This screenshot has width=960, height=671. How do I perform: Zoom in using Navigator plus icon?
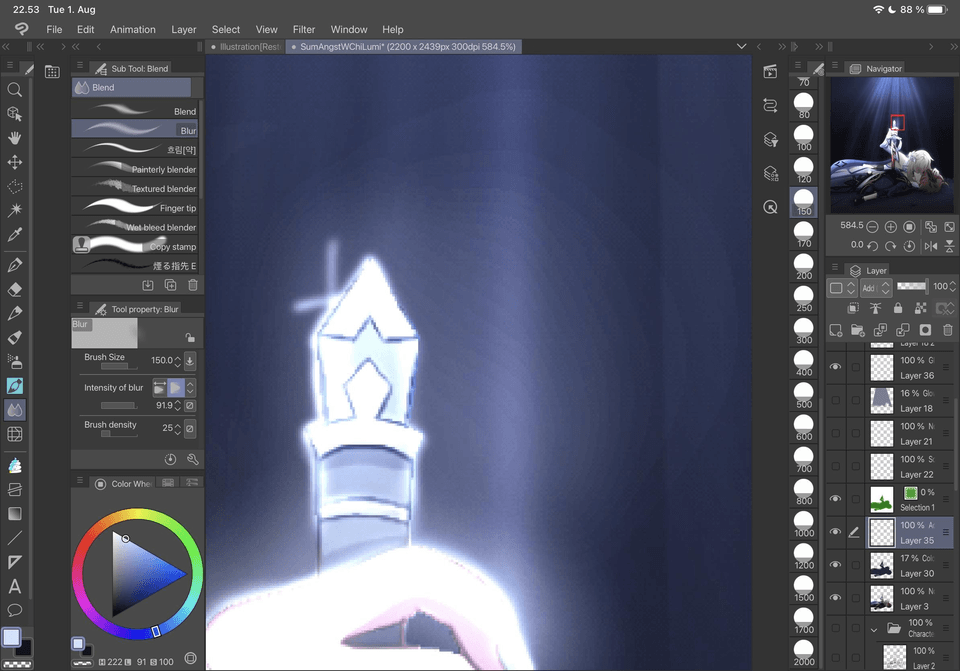tap(891, 227)
